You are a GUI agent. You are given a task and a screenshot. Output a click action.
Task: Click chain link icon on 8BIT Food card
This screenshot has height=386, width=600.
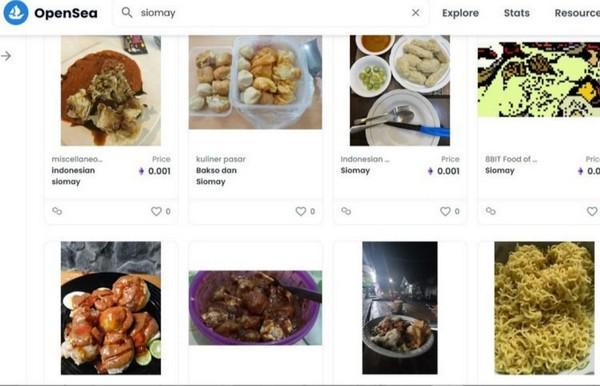point(491,211)
